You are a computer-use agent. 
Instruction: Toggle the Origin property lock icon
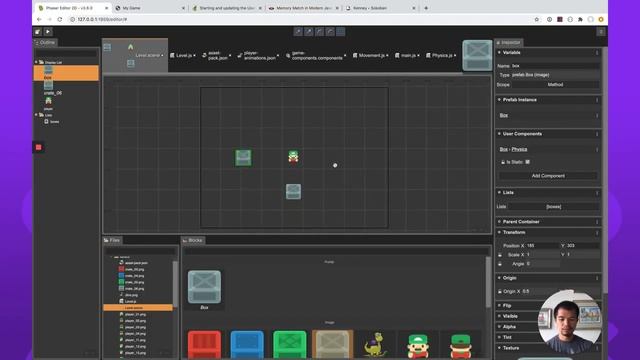point(500,291)
